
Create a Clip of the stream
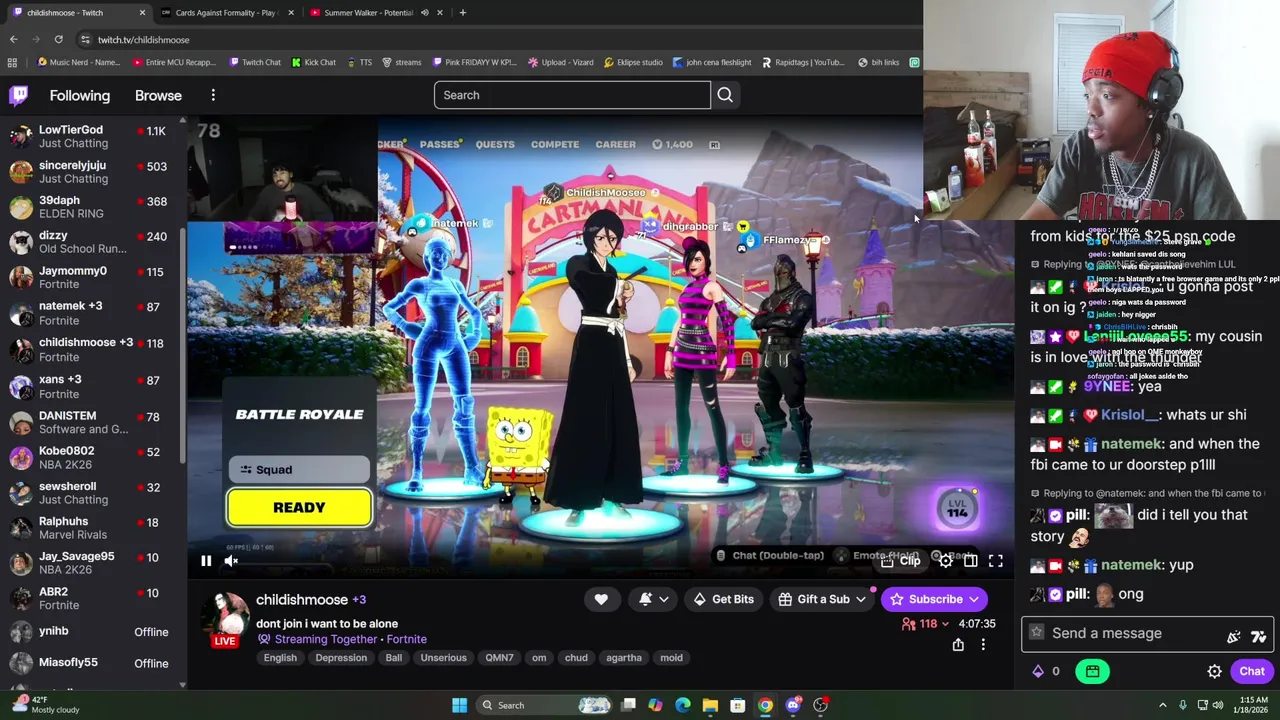[x=901, y=561]
